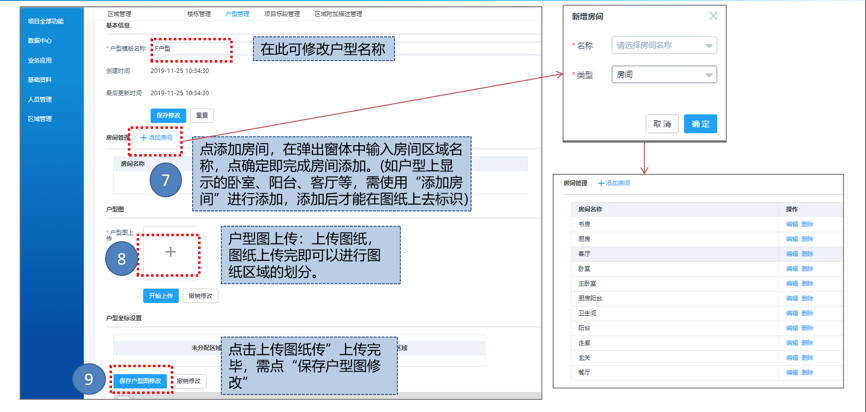Click the 保存修改 button

coord(168,115)
